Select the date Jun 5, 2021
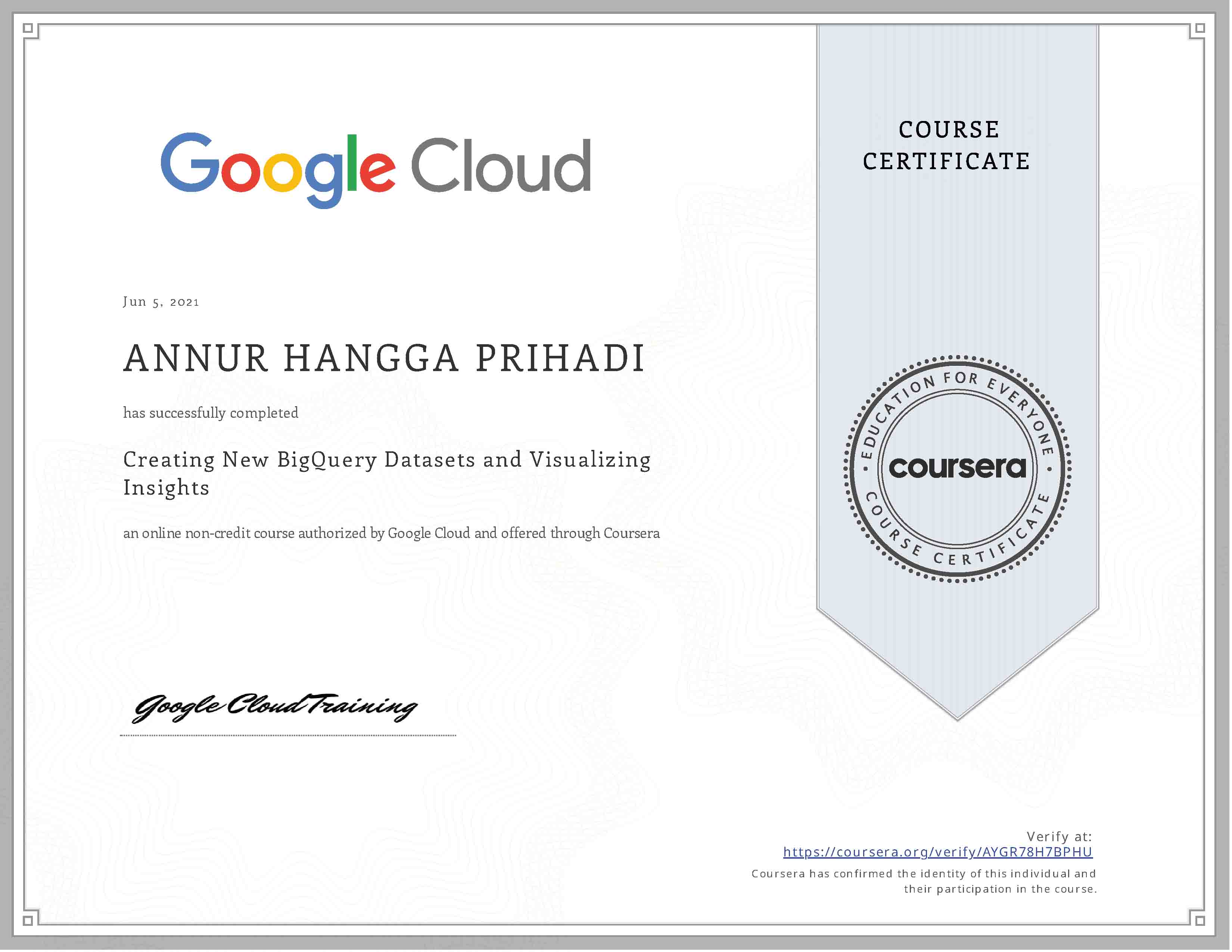This screenshot has height=952, width=1232. tap(161, 302)
